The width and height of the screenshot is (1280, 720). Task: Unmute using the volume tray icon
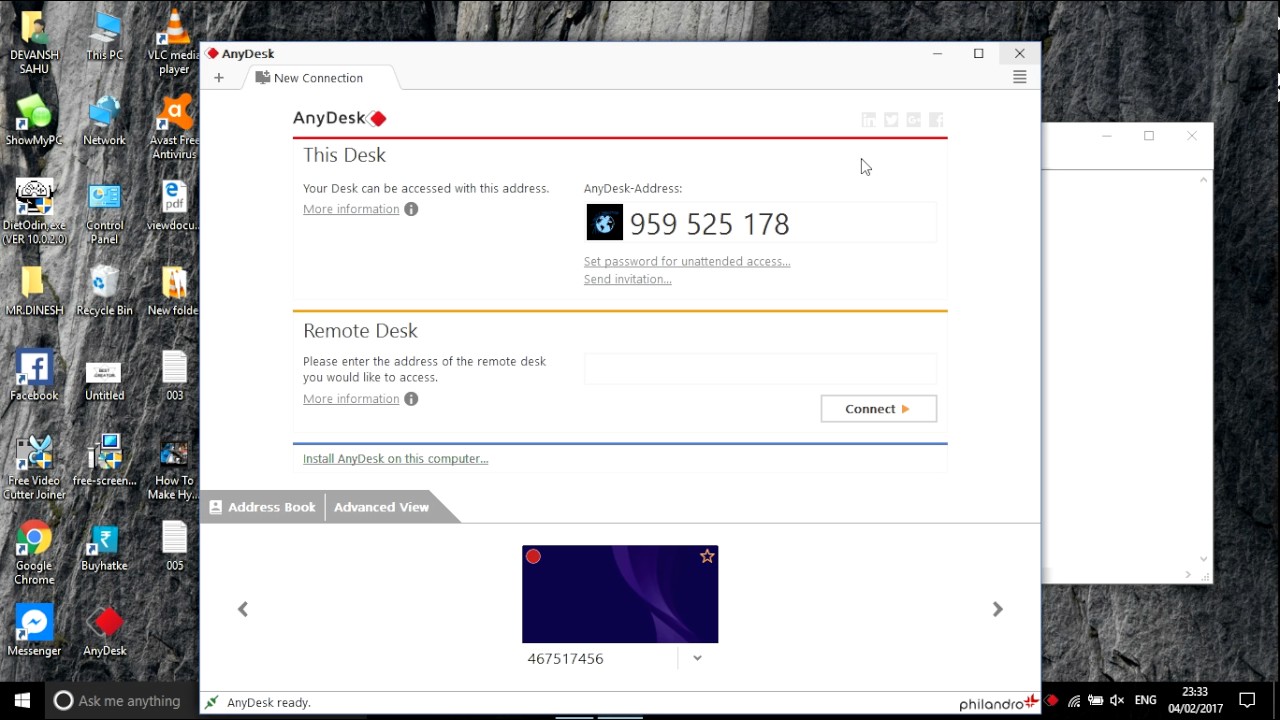1117,701
